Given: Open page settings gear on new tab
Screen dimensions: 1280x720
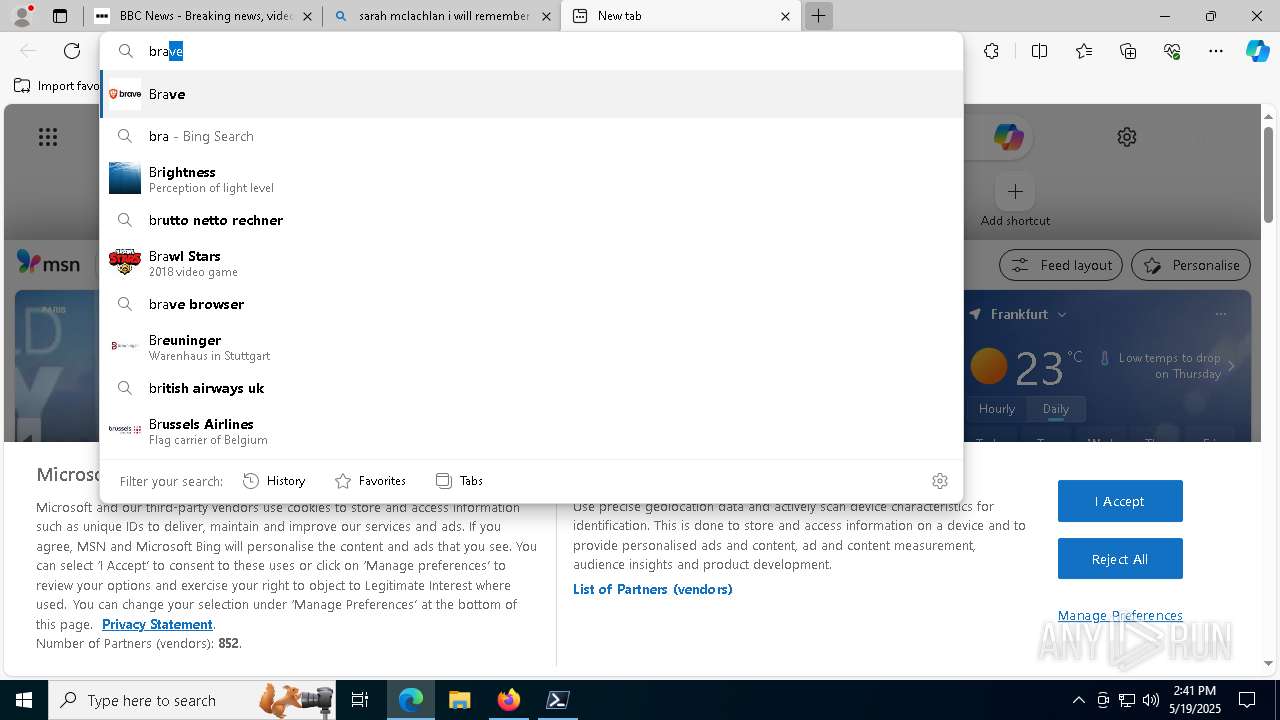Looking at the screenshot, I should pyautogui.click(x=1127, y=137).
